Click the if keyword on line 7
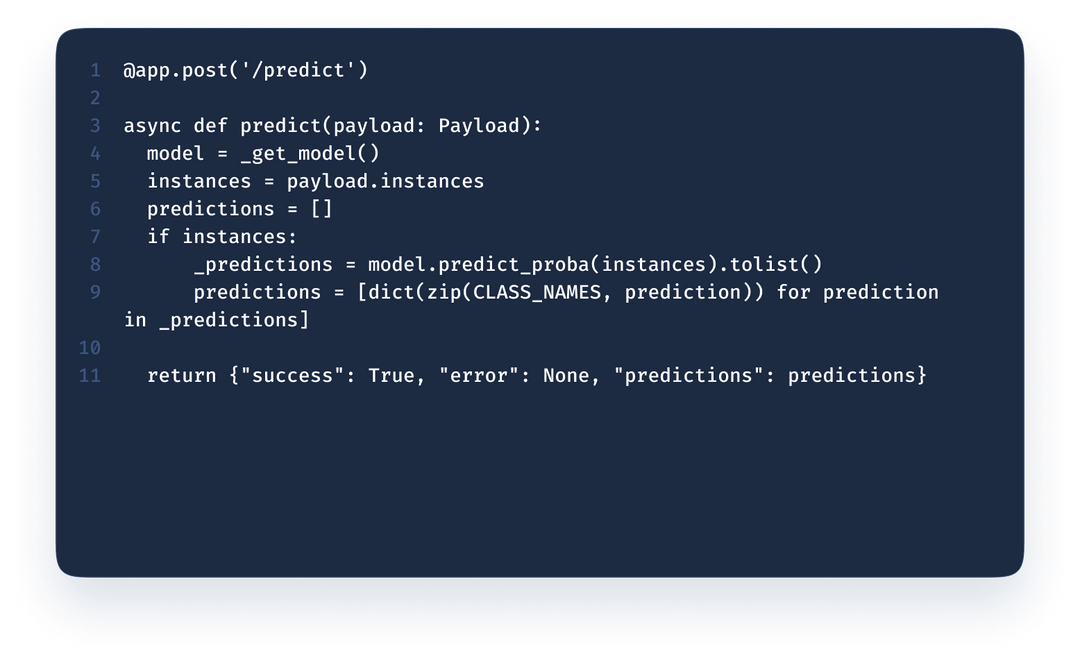The image size is (1080, 661). (159, 237)
